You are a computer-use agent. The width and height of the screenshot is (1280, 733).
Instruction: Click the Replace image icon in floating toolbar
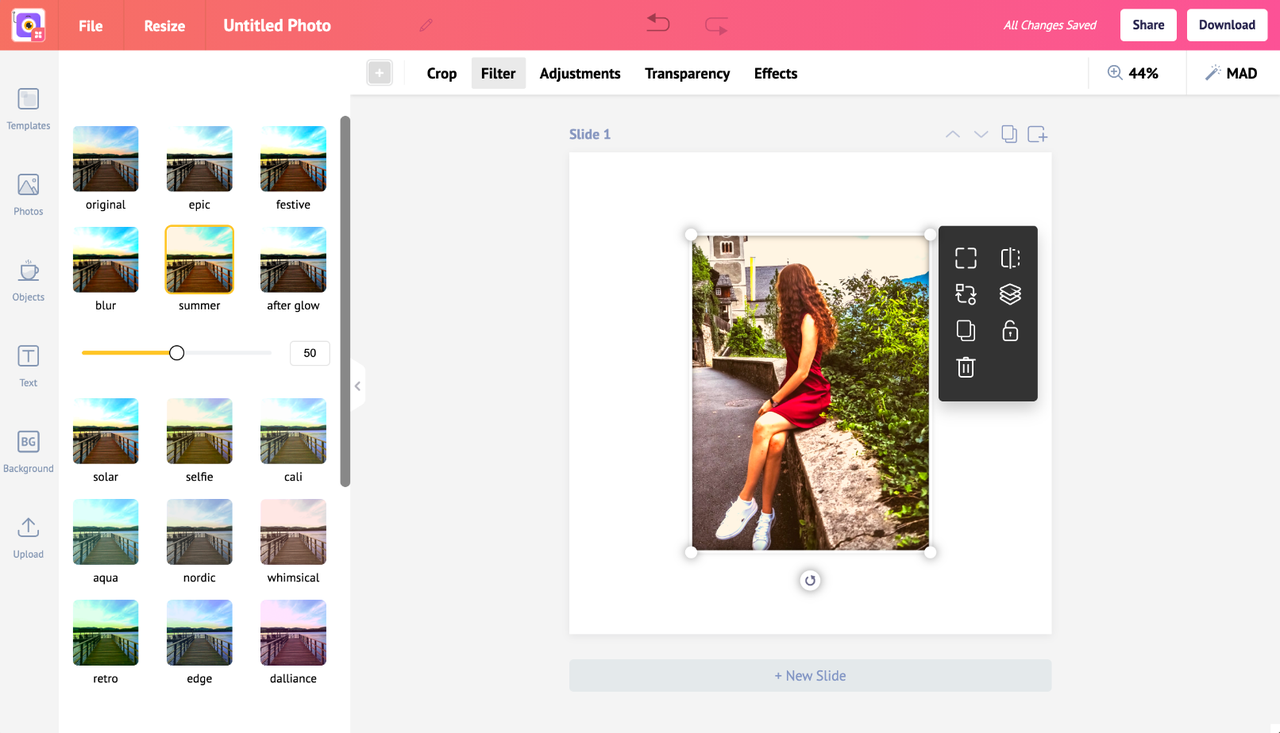click(965, 294)
